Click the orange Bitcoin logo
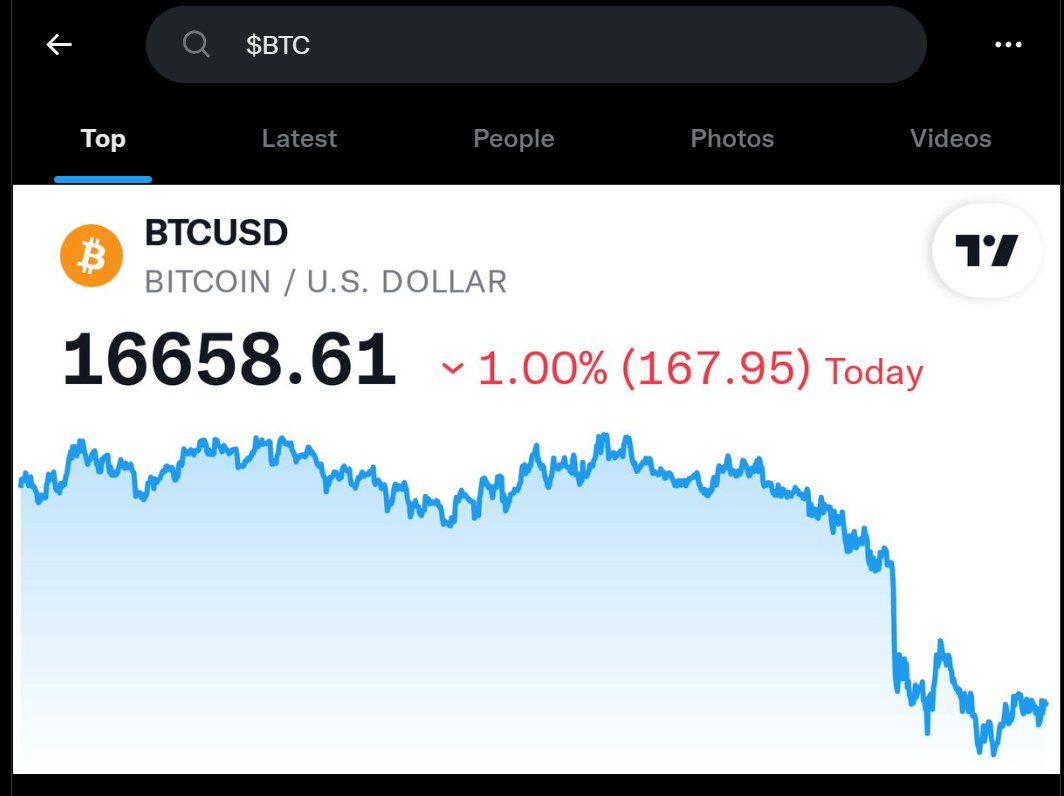This screenshot has width=1064, height=796. pos(91,255)
